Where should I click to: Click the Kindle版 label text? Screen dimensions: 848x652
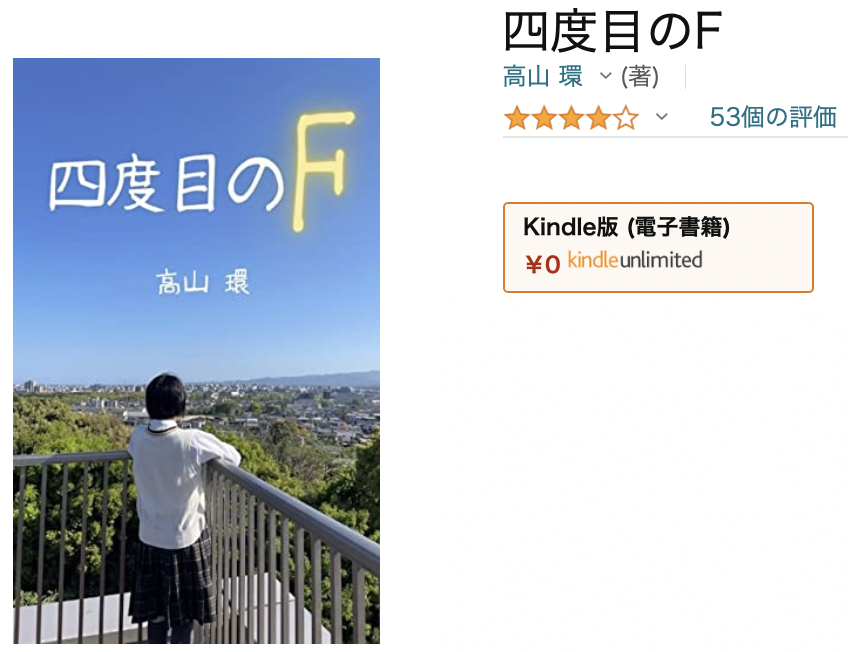tap(571, 227)
